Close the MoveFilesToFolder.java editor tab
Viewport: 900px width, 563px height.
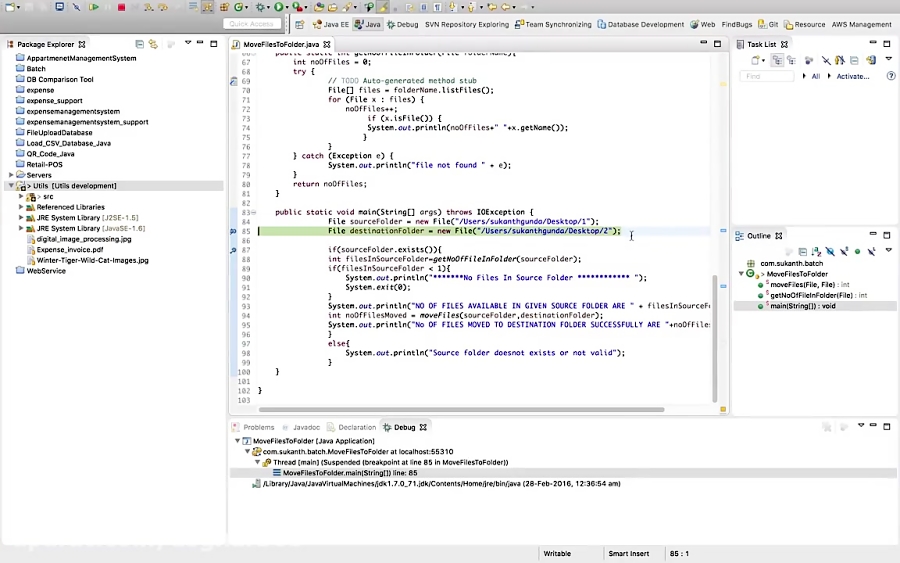[327, 44]
